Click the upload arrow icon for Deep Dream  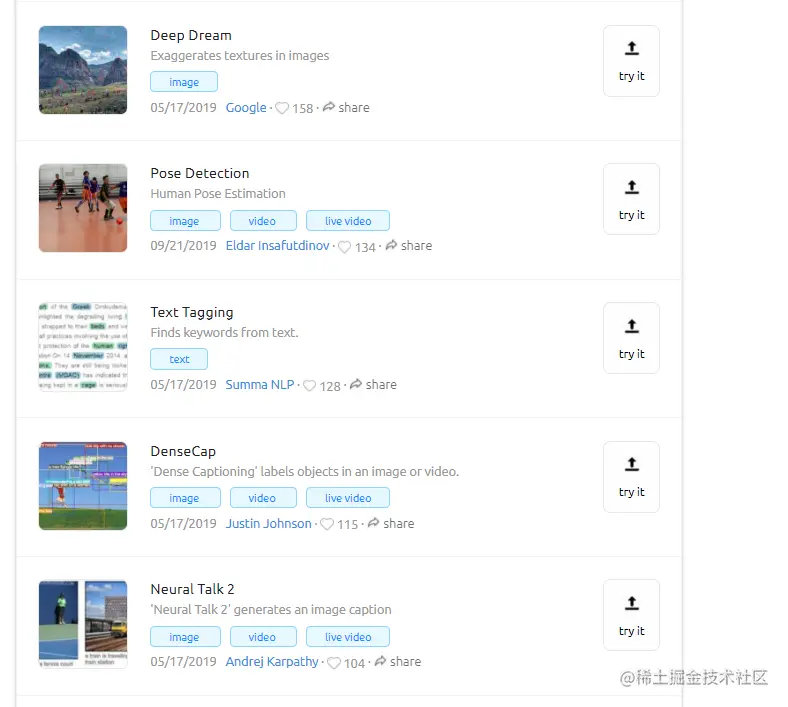tap(631, 48)
